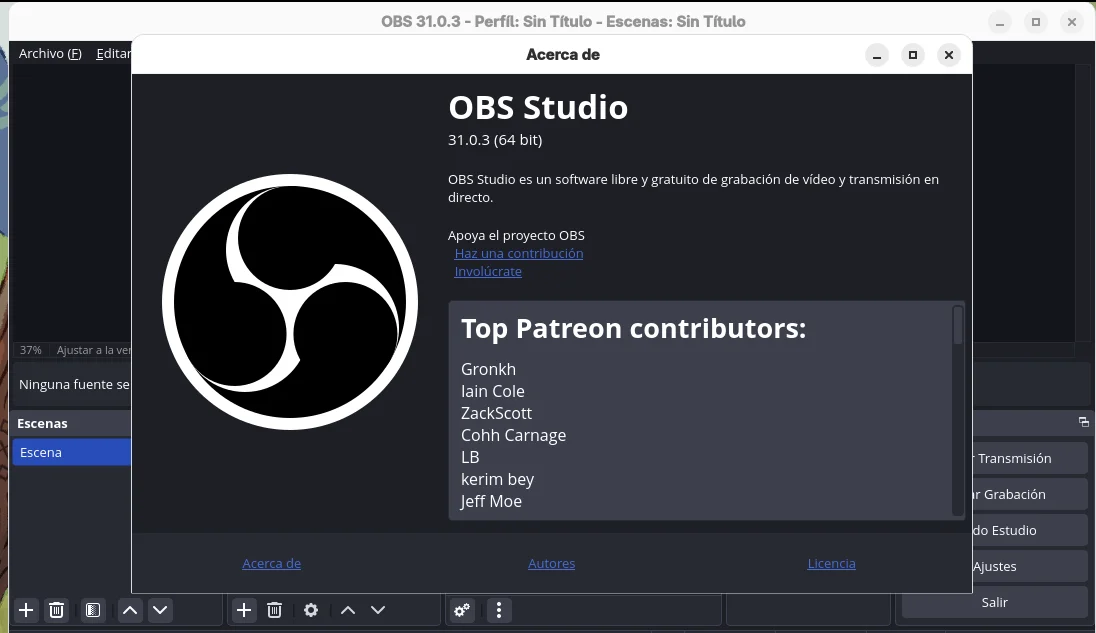Image resolution: width=1096 pixels, height=633 pixels.
Task: Click 'Jeff Moe' contributor name
Action: click(491, 501)
